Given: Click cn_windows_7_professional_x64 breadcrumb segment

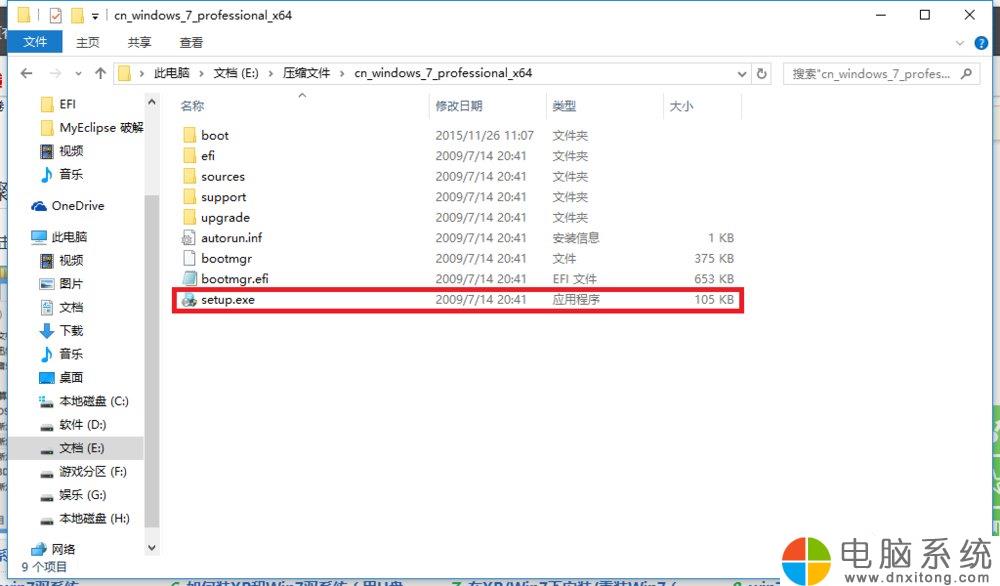Looking at the screenshot, I should [x=443, y=73].
